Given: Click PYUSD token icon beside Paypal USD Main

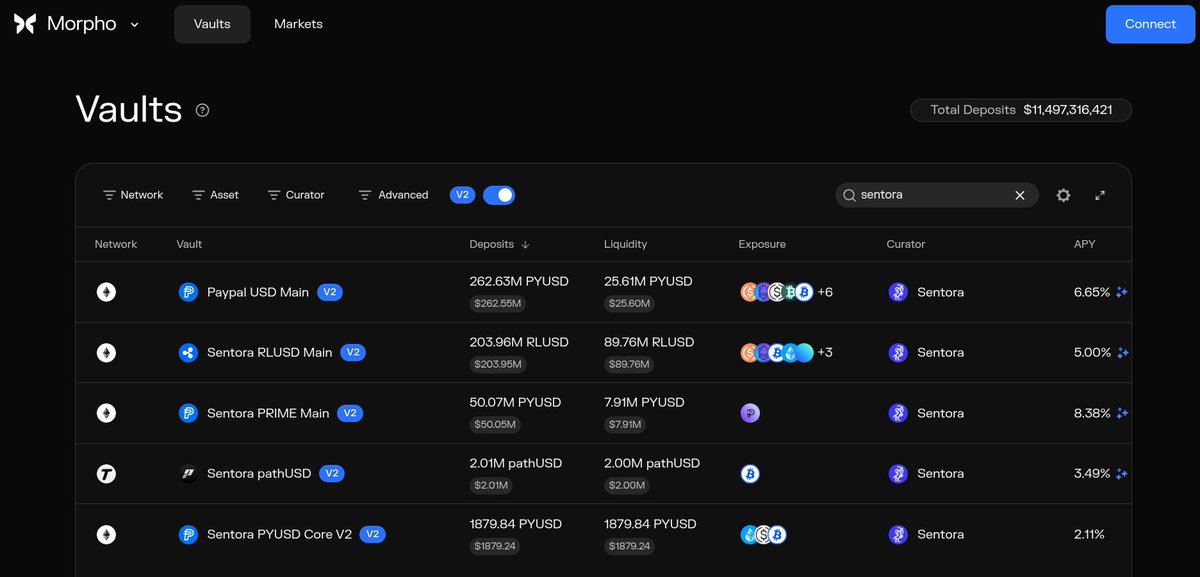Looking at the screenshot, I should (187, 292).
